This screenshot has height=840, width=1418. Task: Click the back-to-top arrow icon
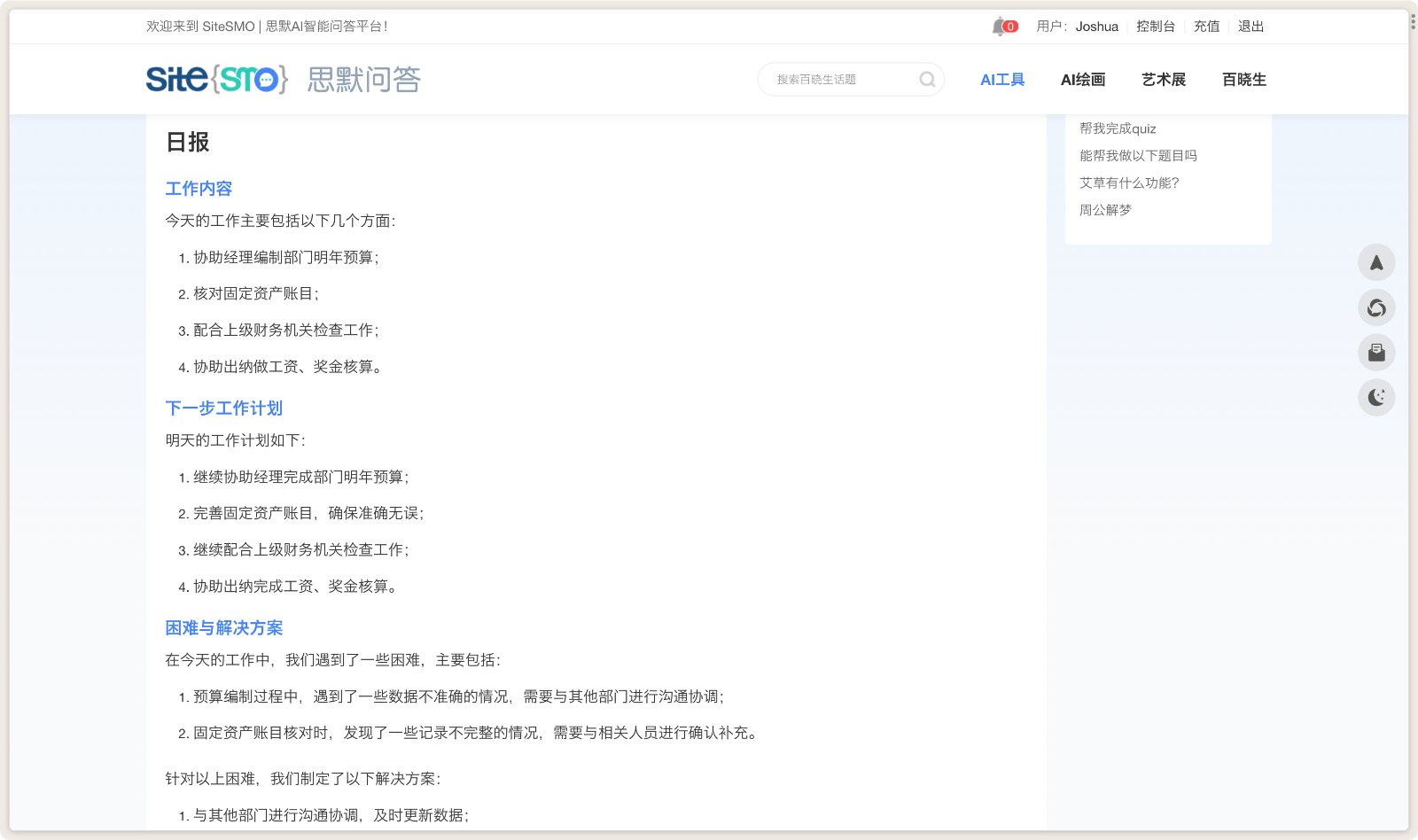point(1376,263)
